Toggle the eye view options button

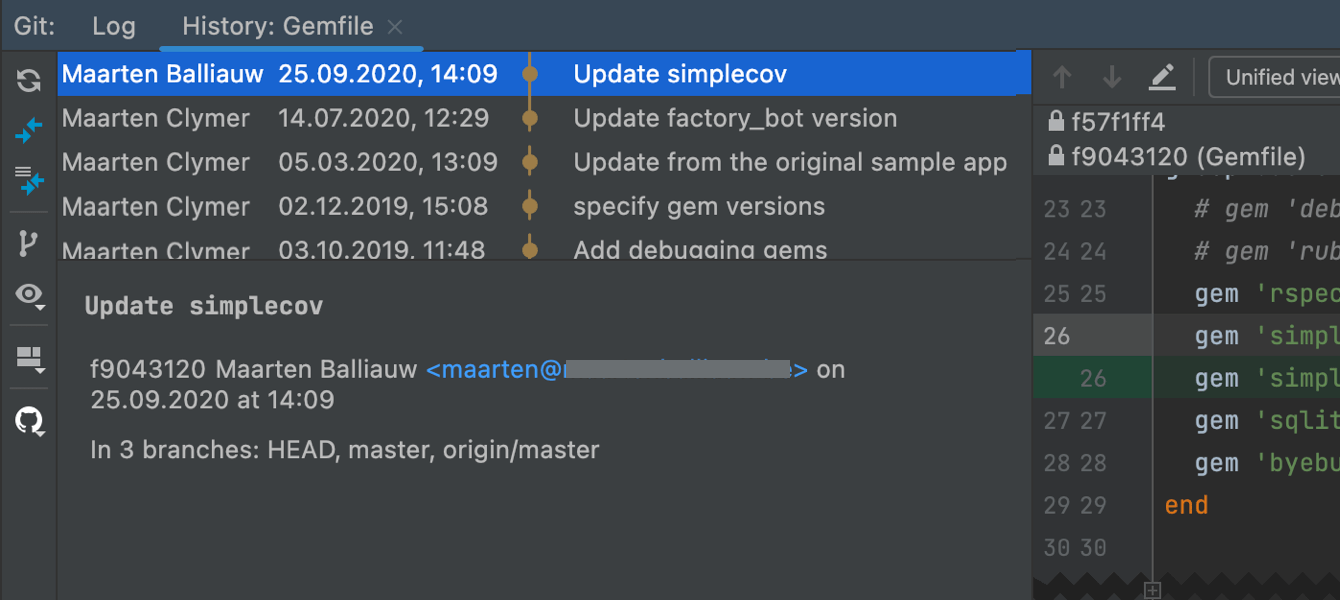(30, 295)
